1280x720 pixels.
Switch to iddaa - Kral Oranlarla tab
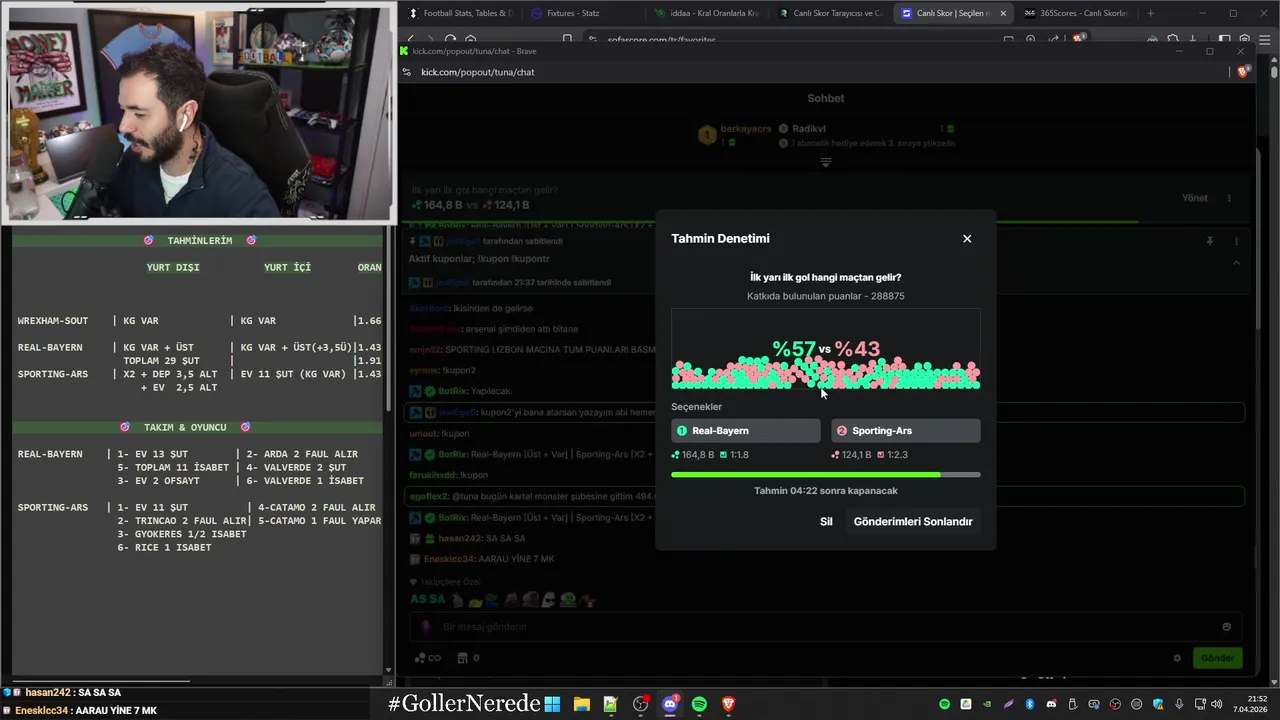click(x=707, y=13)
